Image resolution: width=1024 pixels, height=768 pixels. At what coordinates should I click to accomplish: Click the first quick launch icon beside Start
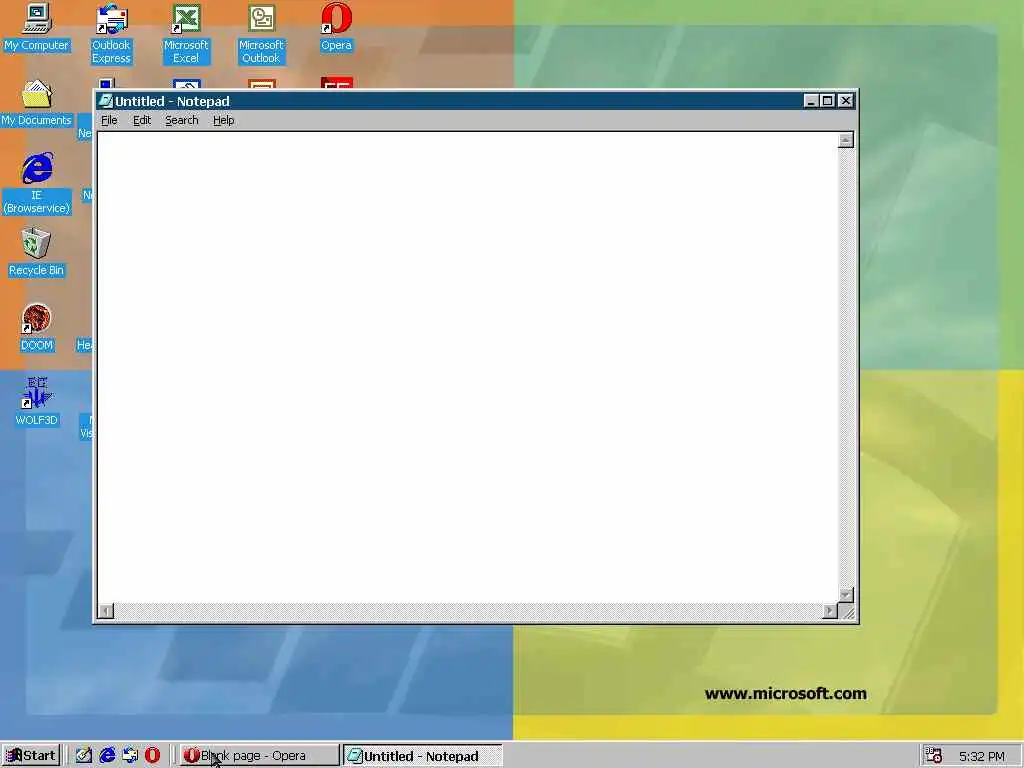84,756
